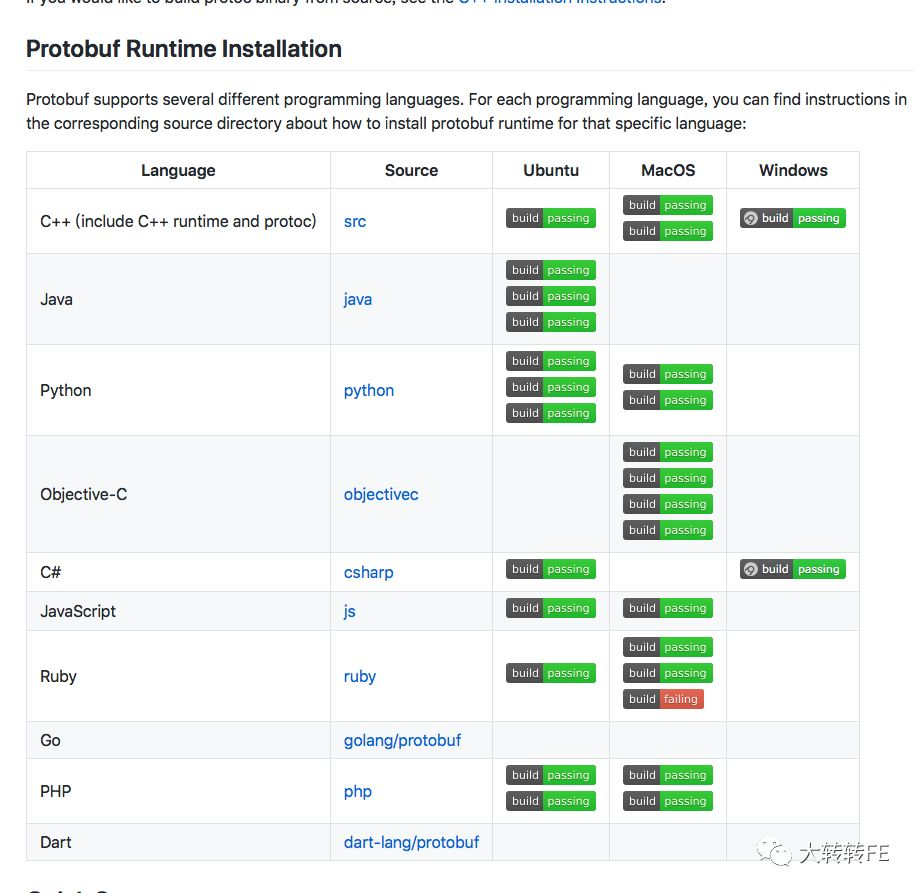Click the C# Ubuntu build passing badge
Image resolution: width=919 pixels, height=893 pixels.
(x=550, y=569)
